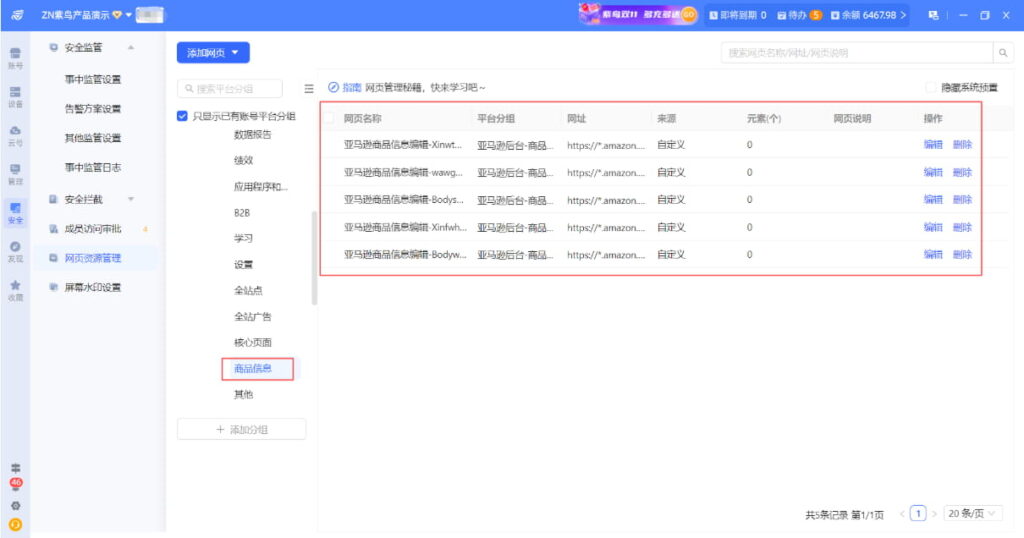Open the 发现 discover section icon
The image size is (1024, 538).
[x=15, y=251]
